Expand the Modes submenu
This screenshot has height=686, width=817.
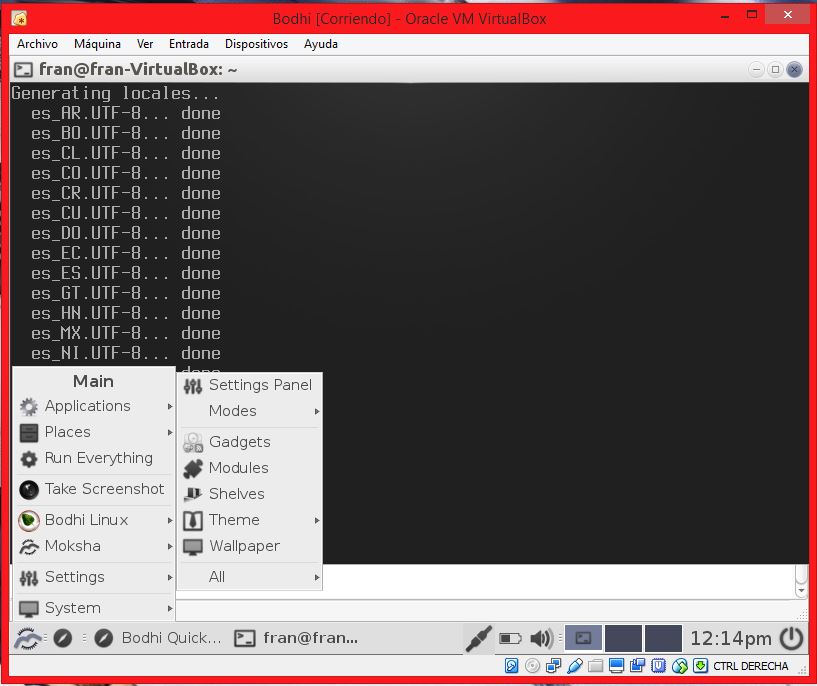[x=233, y=411]
